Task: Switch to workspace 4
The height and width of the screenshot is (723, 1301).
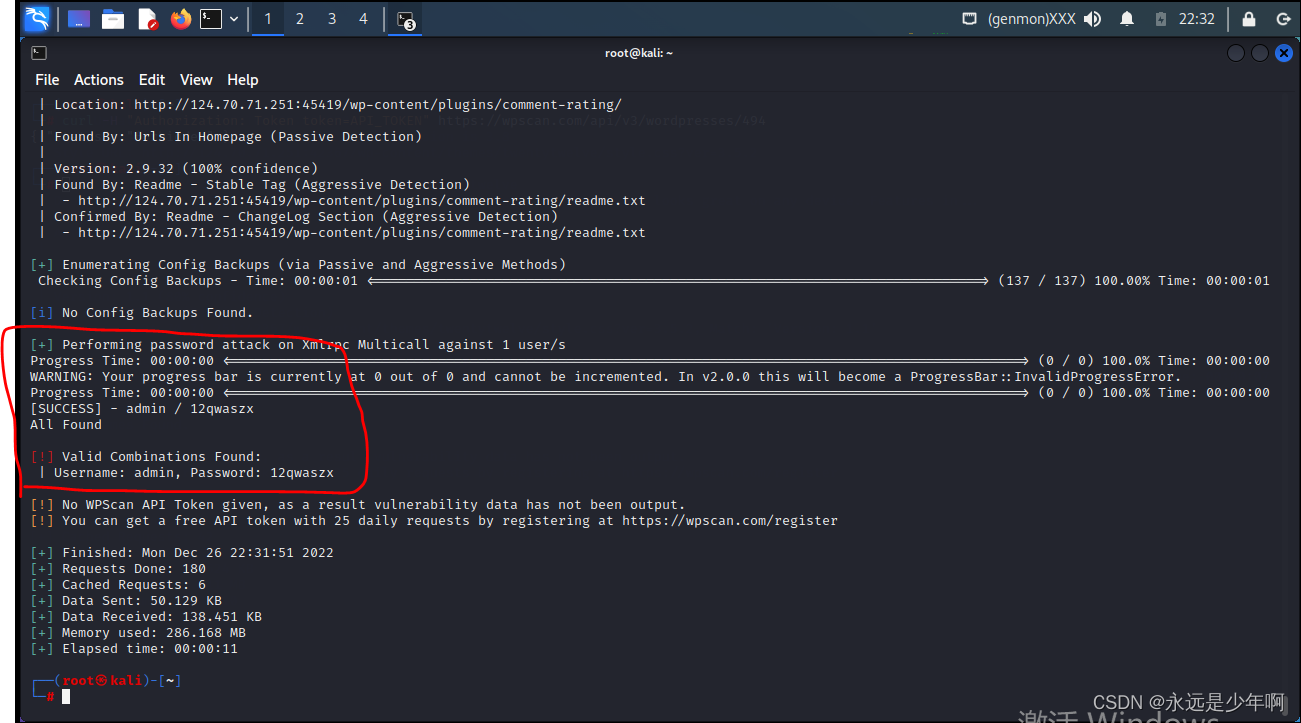Action: click(x=363, y=18)
